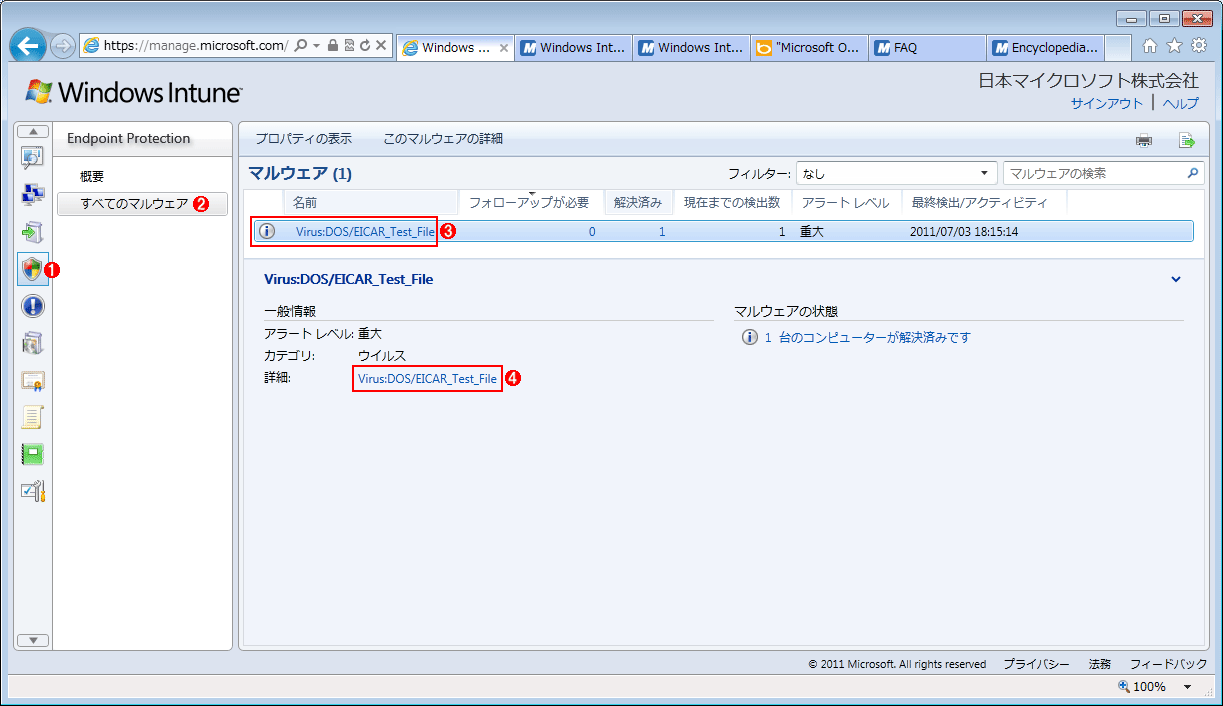The width and height of the screenshot is (1223, 706).
Task: Click the Windows Intune logo
Action: click(x=133, y=93)
